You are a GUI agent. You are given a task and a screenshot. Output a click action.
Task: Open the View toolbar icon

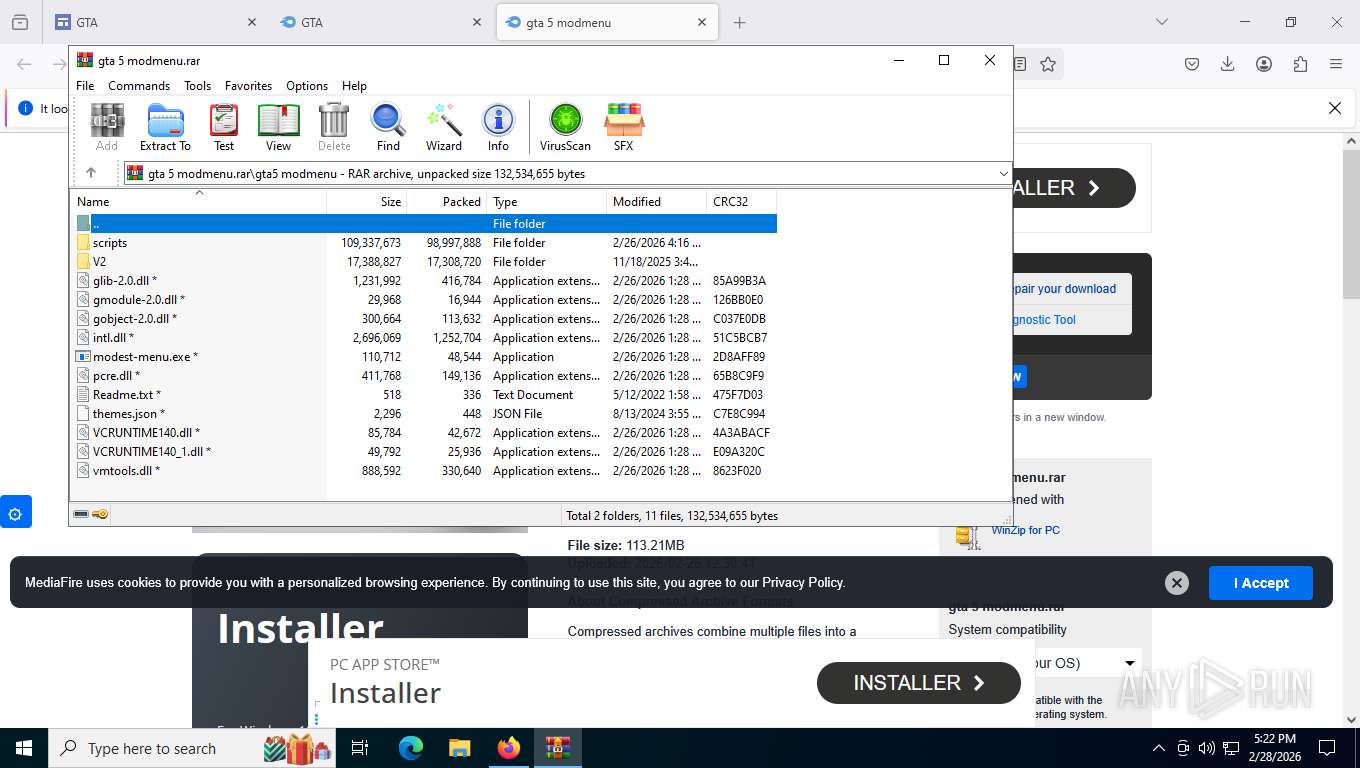[x=278, y=127]
